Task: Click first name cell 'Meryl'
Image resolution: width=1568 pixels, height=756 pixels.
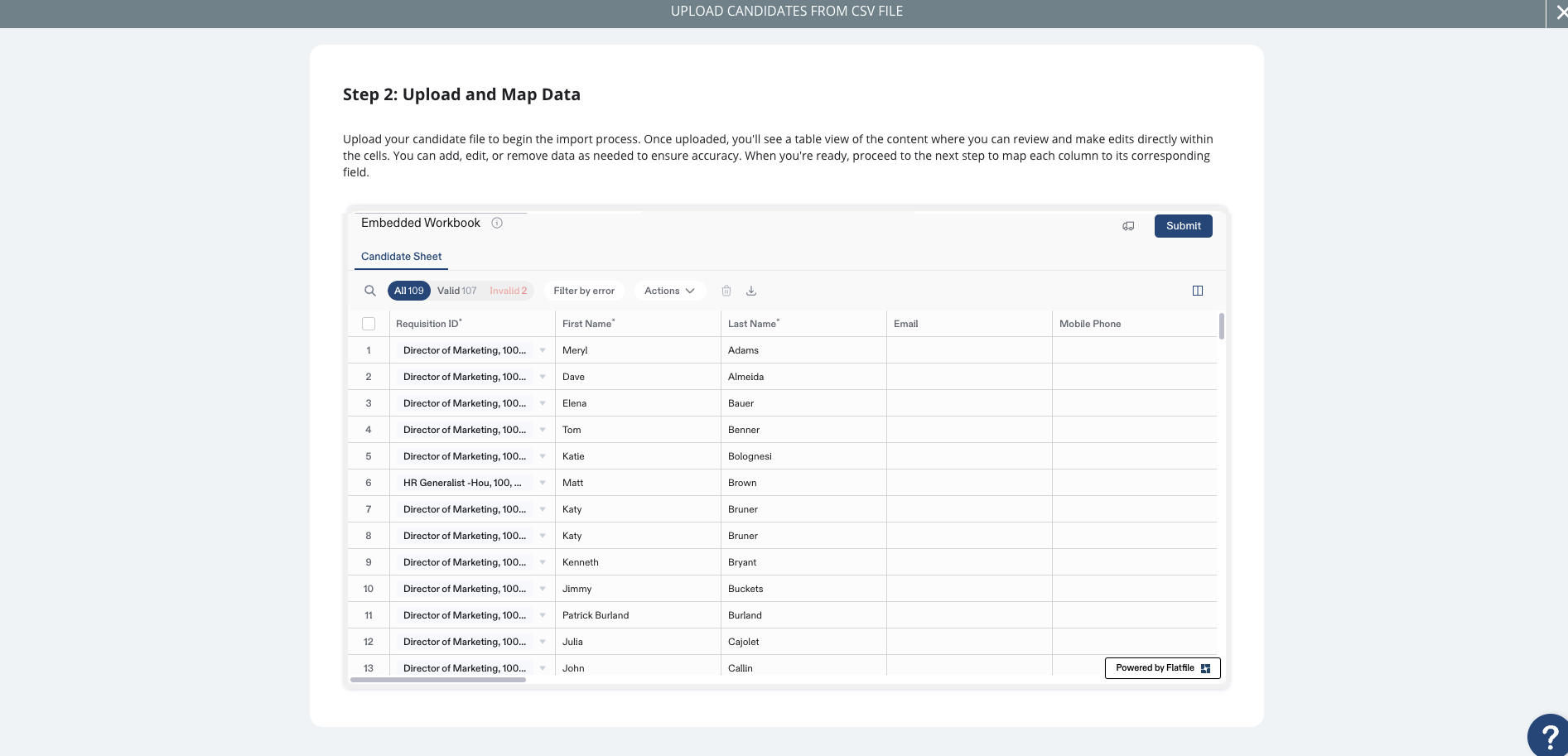Action: 638,350
